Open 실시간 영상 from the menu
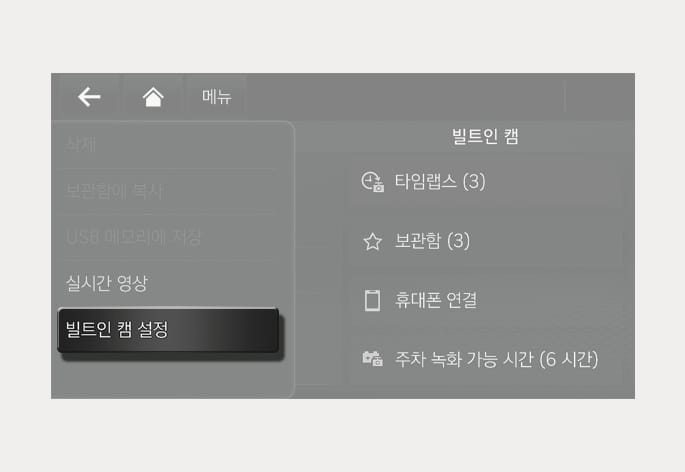The width and height of the screenshot is (685, 472). coord(107,283)
